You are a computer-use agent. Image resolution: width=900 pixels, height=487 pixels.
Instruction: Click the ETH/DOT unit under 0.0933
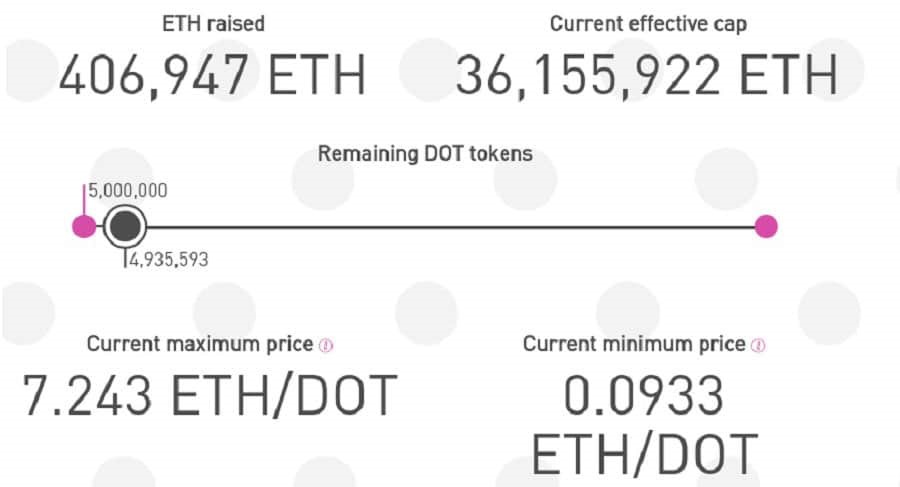point(643,453)
